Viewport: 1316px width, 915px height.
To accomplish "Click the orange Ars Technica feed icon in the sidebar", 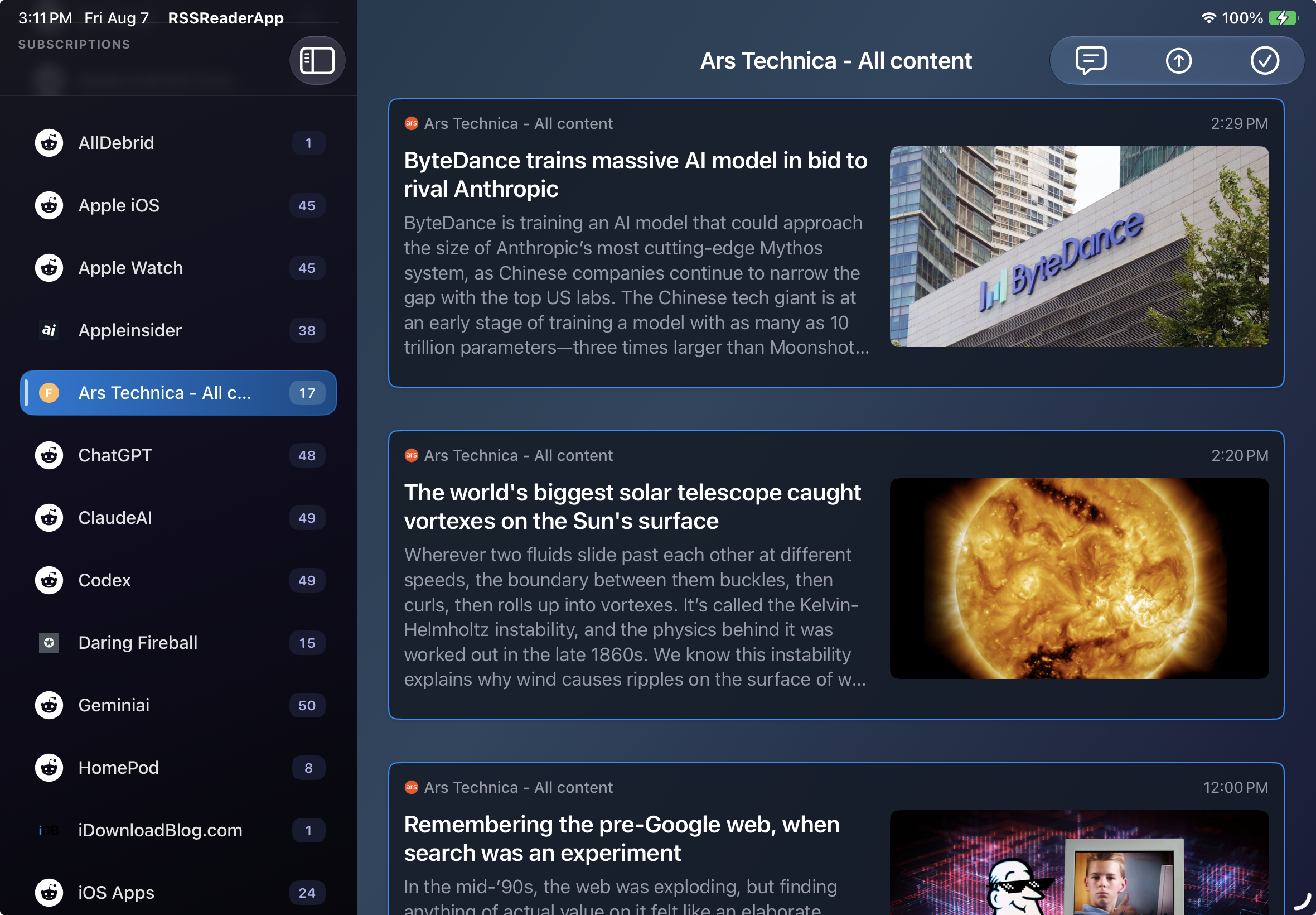I will click(x=49, y=393).
